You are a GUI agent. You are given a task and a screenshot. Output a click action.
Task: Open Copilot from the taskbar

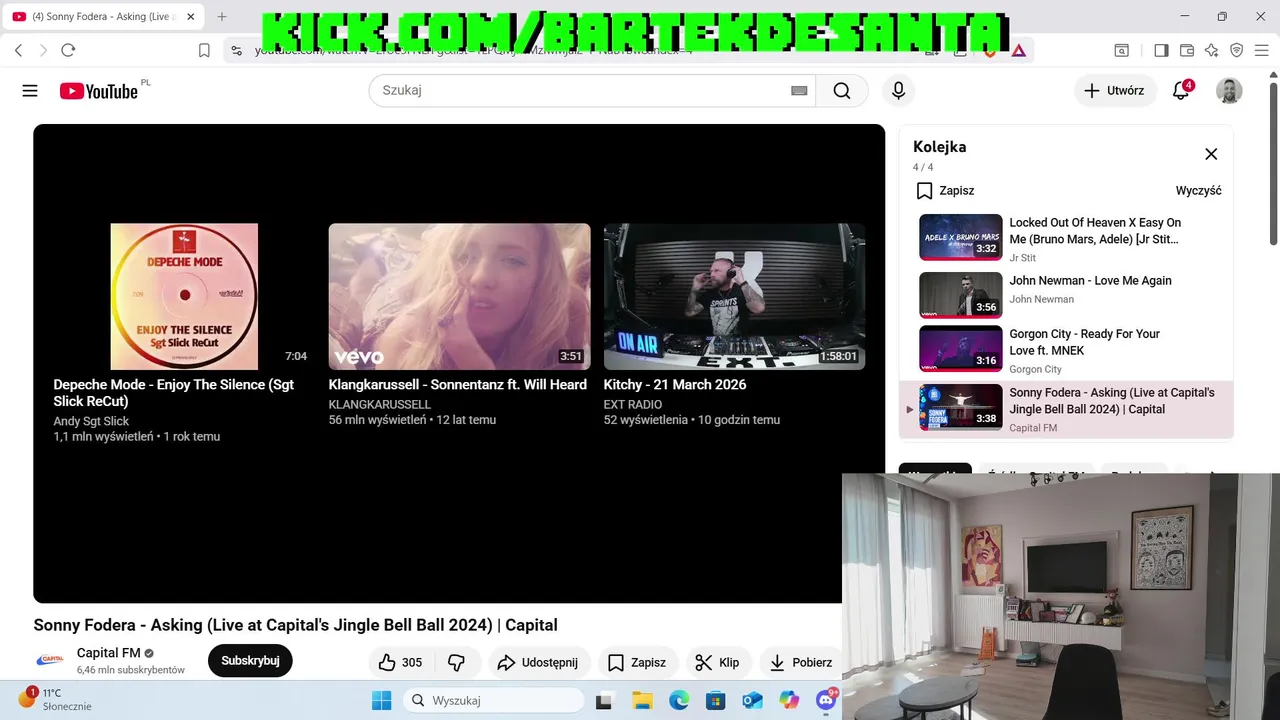tap(789, 700)
